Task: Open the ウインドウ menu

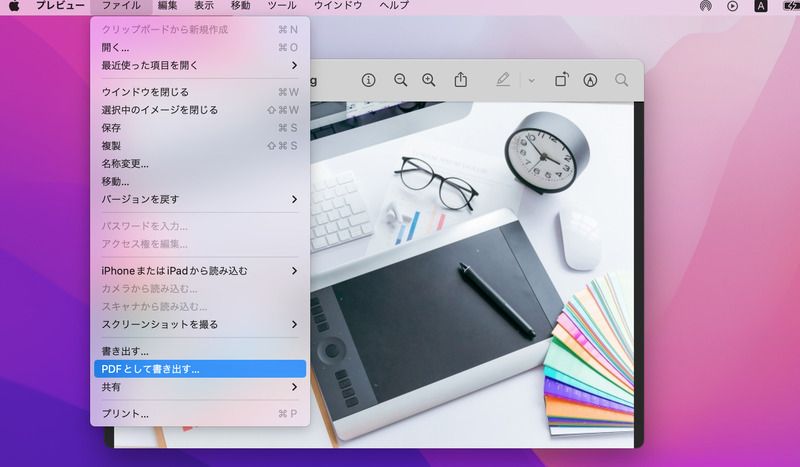Action: [338, 6]
